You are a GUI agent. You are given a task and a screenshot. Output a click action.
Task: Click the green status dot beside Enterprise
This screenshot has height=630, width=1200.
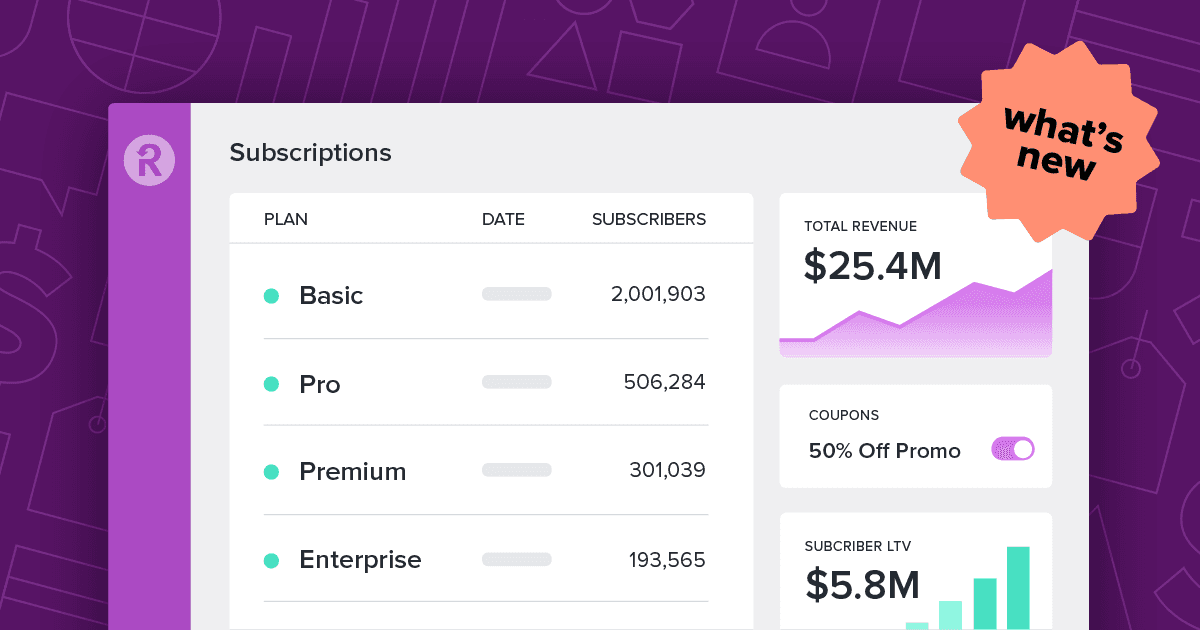(x=271, y=560)
